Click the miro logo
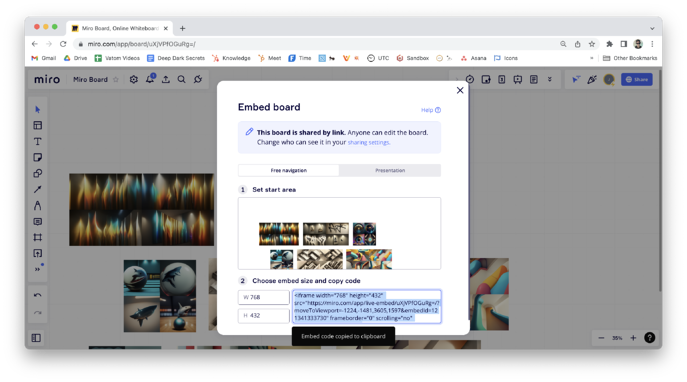 pos(47,79)
